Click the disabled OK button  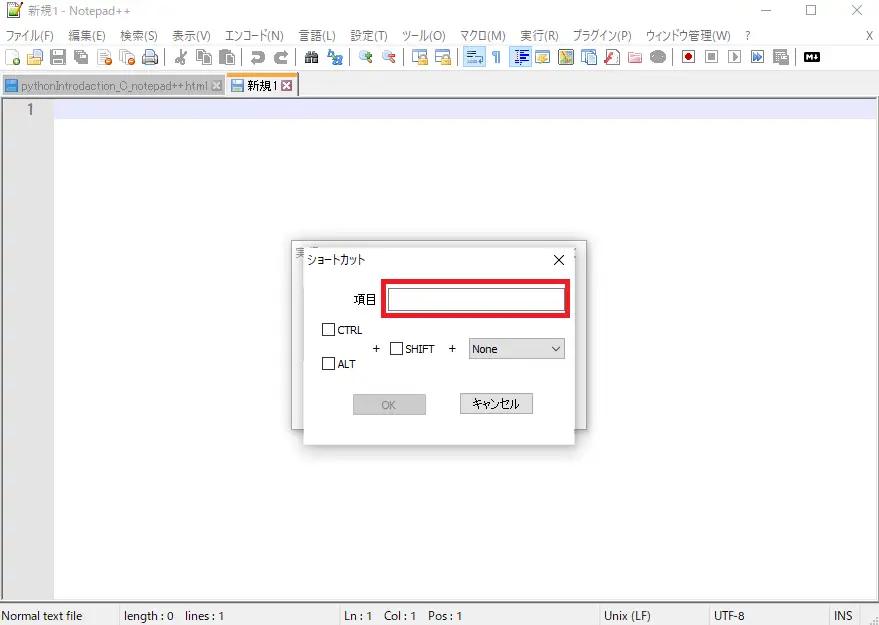point(389,404)
